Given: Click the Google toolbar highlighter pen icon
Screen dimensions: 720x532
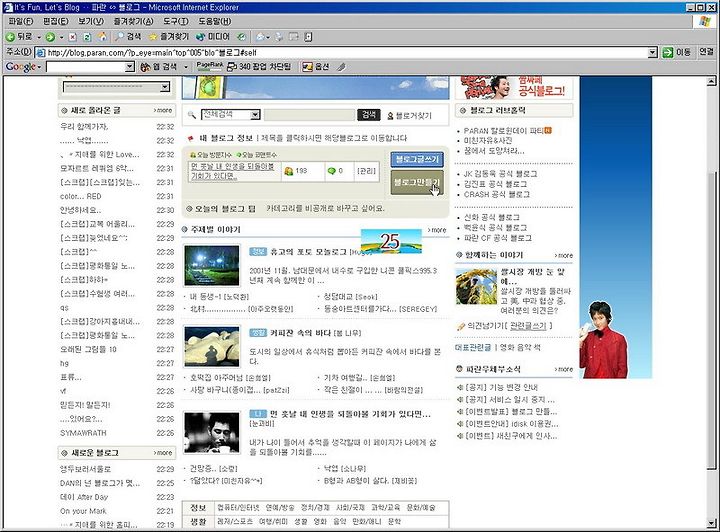Looking at the screenshot, I should [x=341, y=67].
